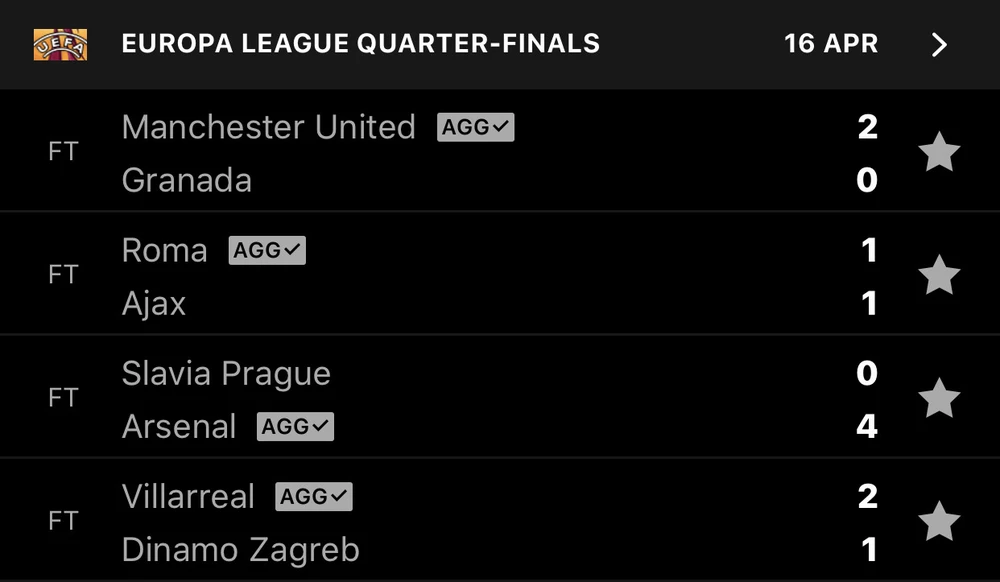The image size is (1000, 582).
Task: Open the Manchester United team name
Action: coord(268,127)
